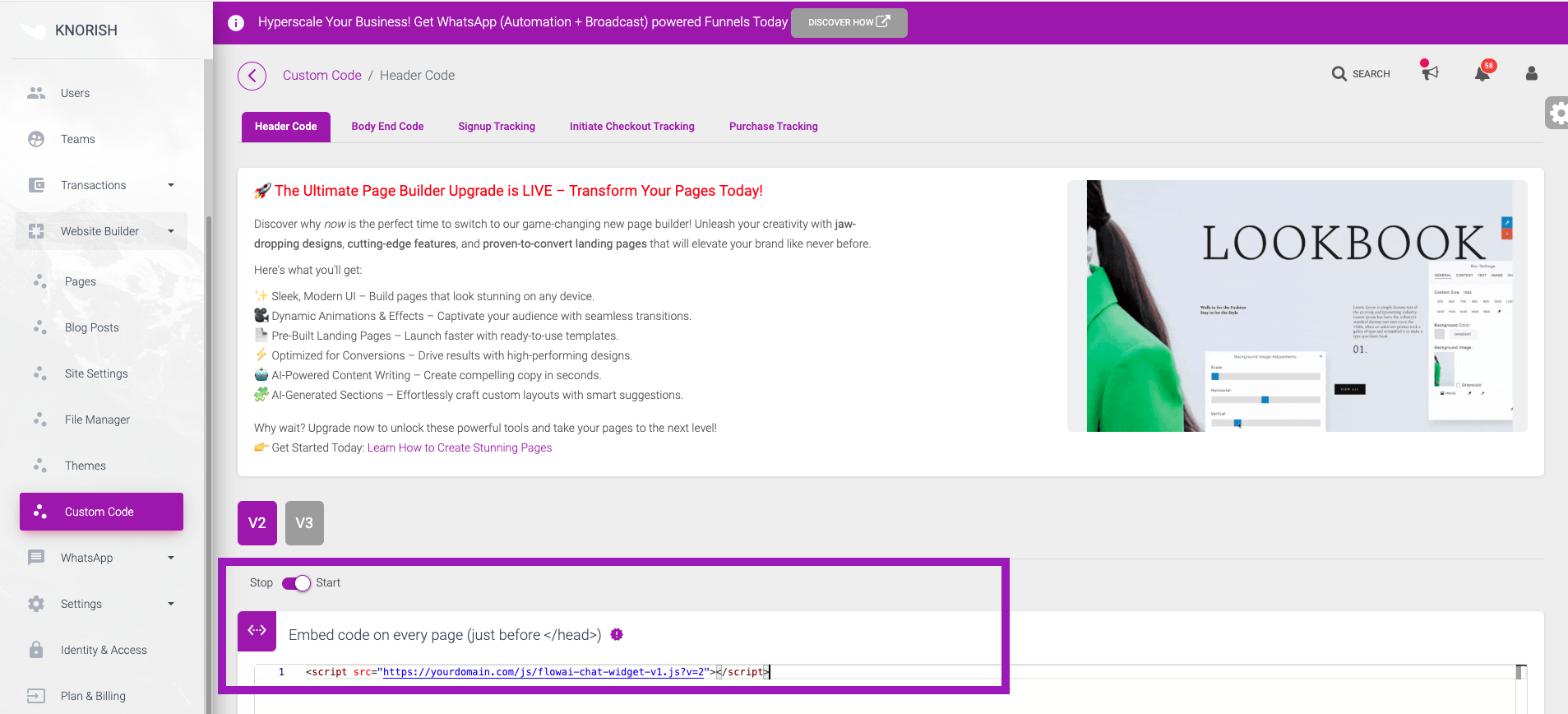The width and height of the screenshot is (1568, 714).
Task: Expand the Transactions dropdown arrow
Action: point(171,185)
